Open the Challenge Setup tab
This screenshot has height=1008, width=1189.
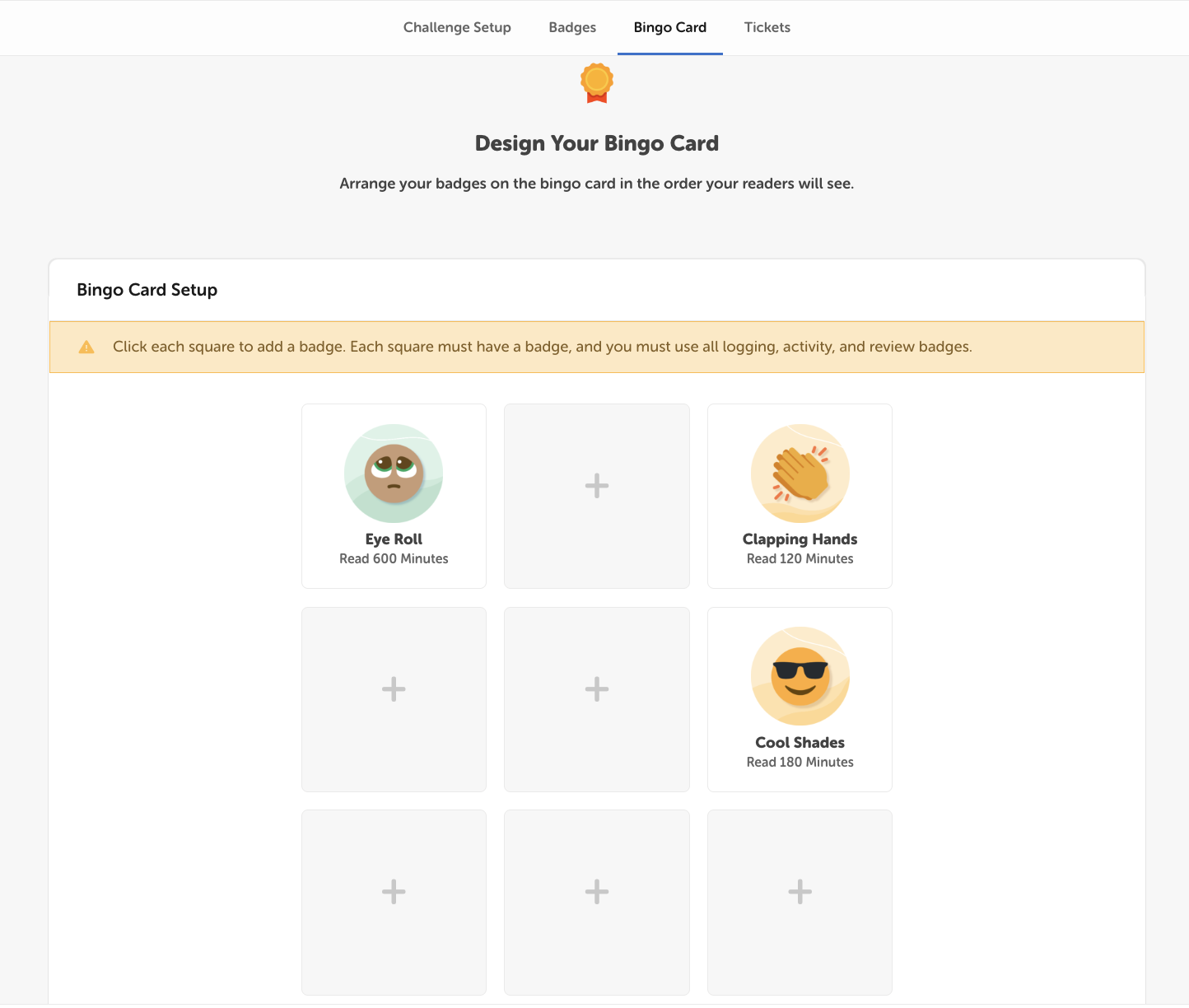(x=456, y=27)
